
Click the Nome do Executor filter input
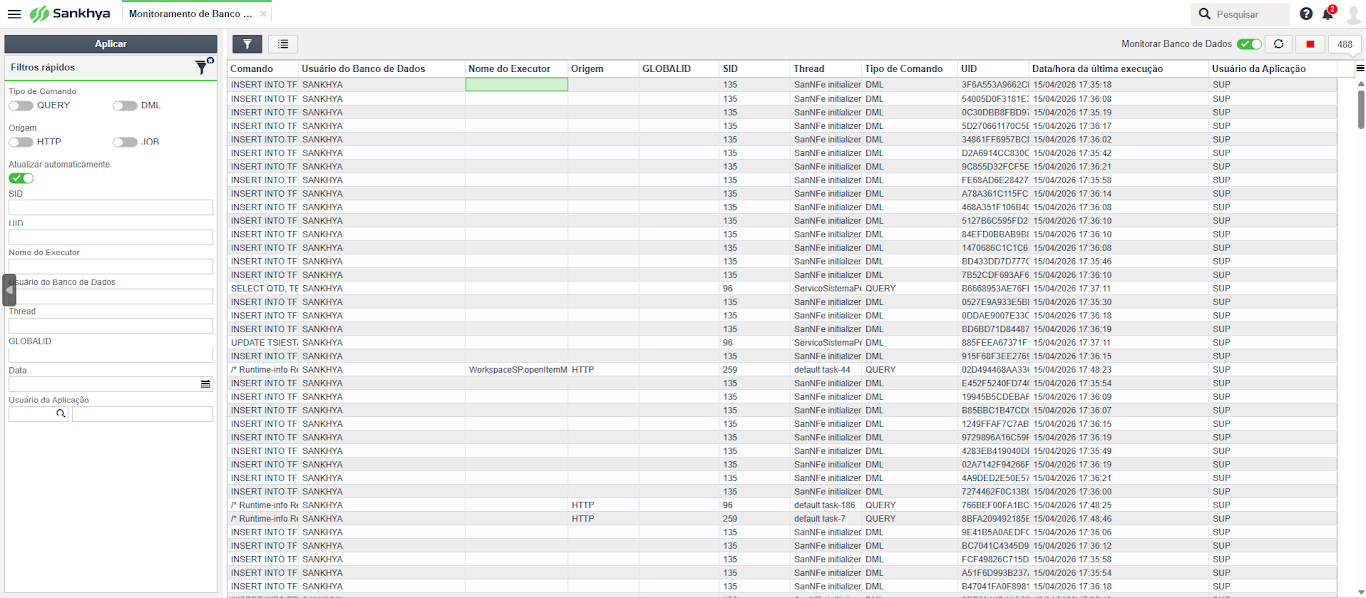click(x=111, y=267)
